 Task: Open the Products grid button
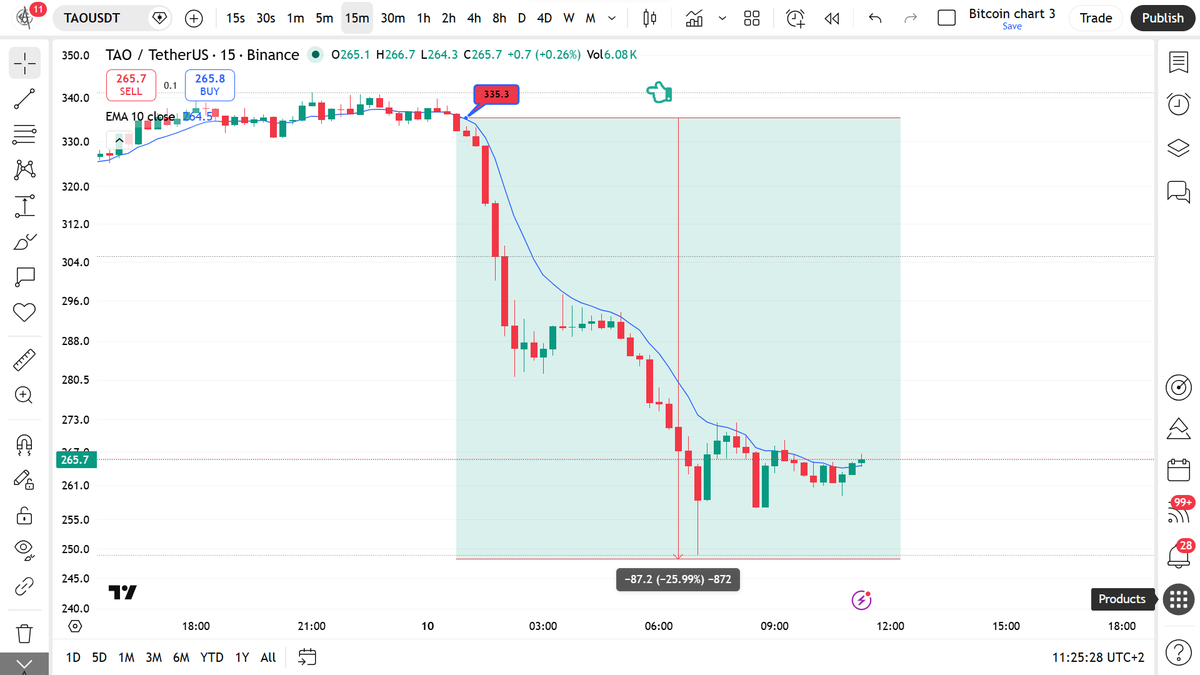click(1178, 599)
